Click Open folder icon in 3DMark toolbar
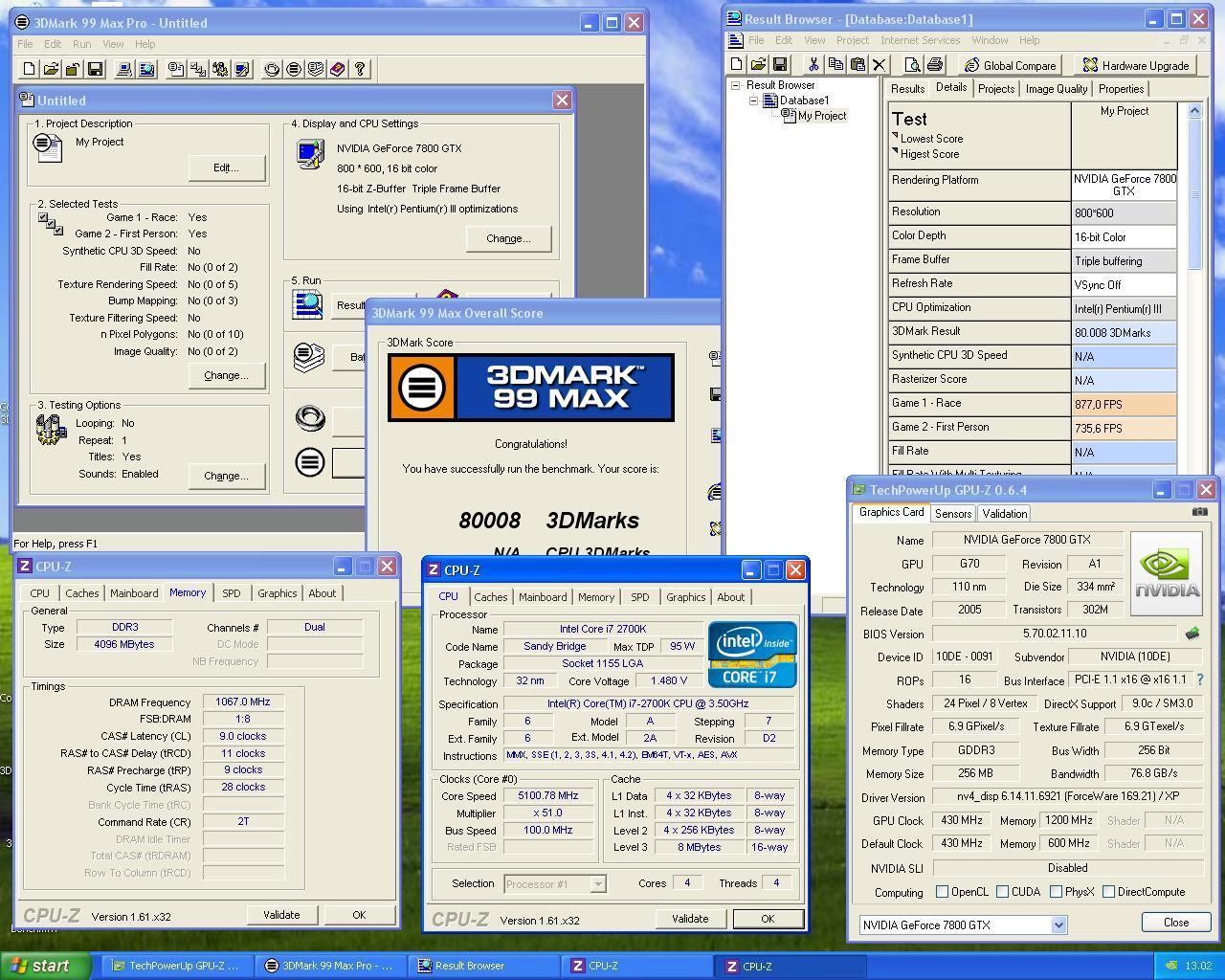The image size is (1225, 980). (x=51, y=69)
